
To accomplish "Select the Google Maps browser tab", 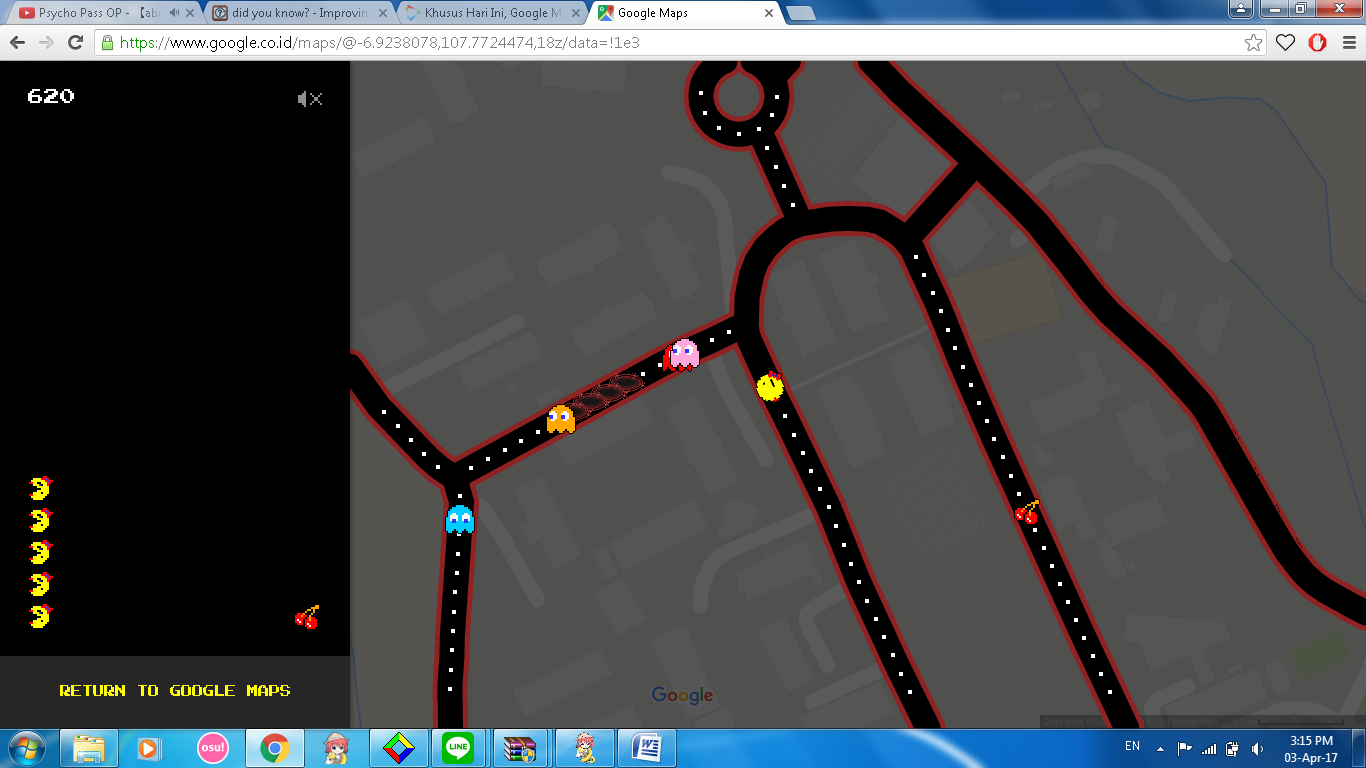I will (680, 13).
